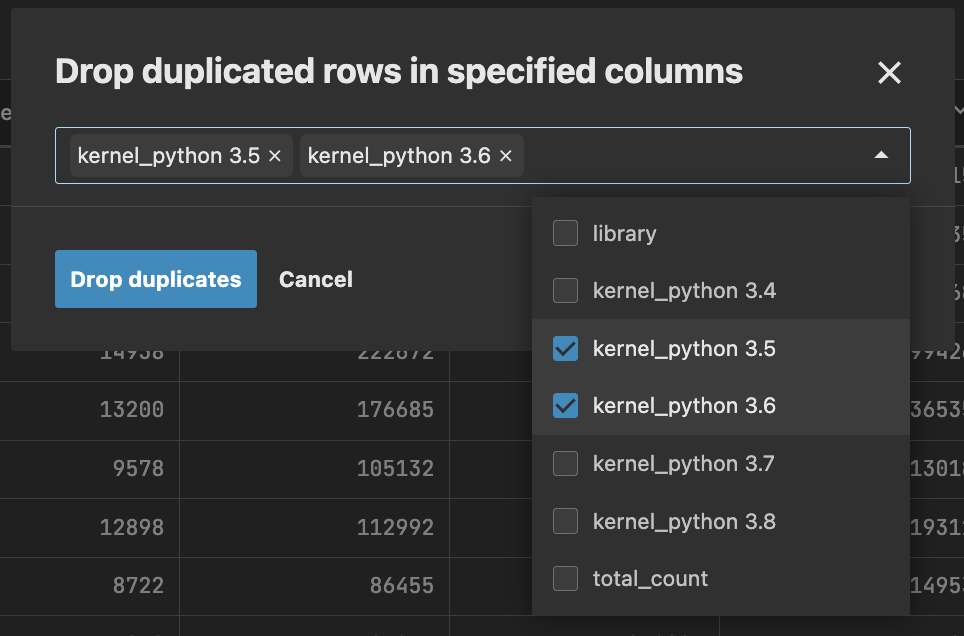
Task: Click the Drop duplicates button
Action: point(156,279)
